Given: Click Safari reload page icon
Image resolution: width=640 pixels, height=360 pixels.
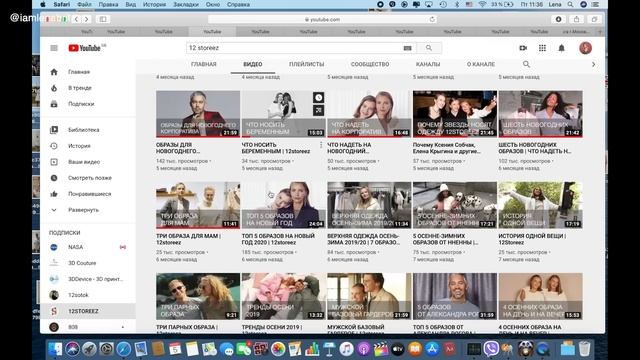Looking at the screenshot, I should pos(432,19).
